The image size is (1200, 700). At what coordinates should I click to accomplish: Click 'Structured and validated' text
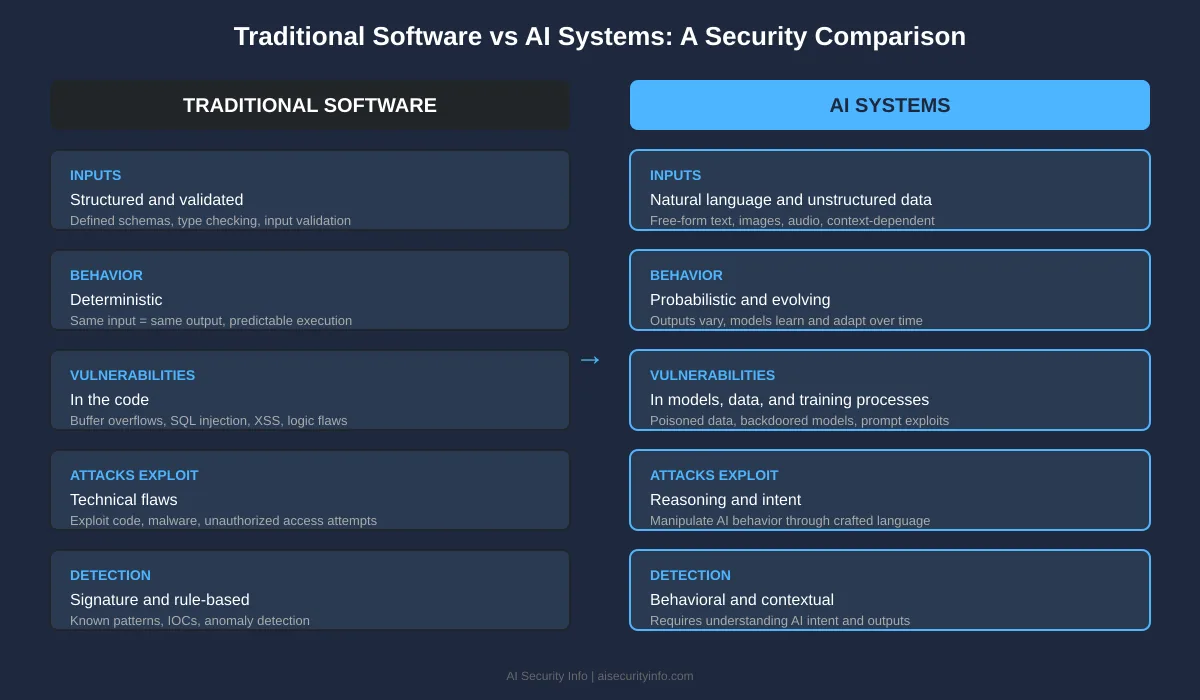tap(157, 200)
